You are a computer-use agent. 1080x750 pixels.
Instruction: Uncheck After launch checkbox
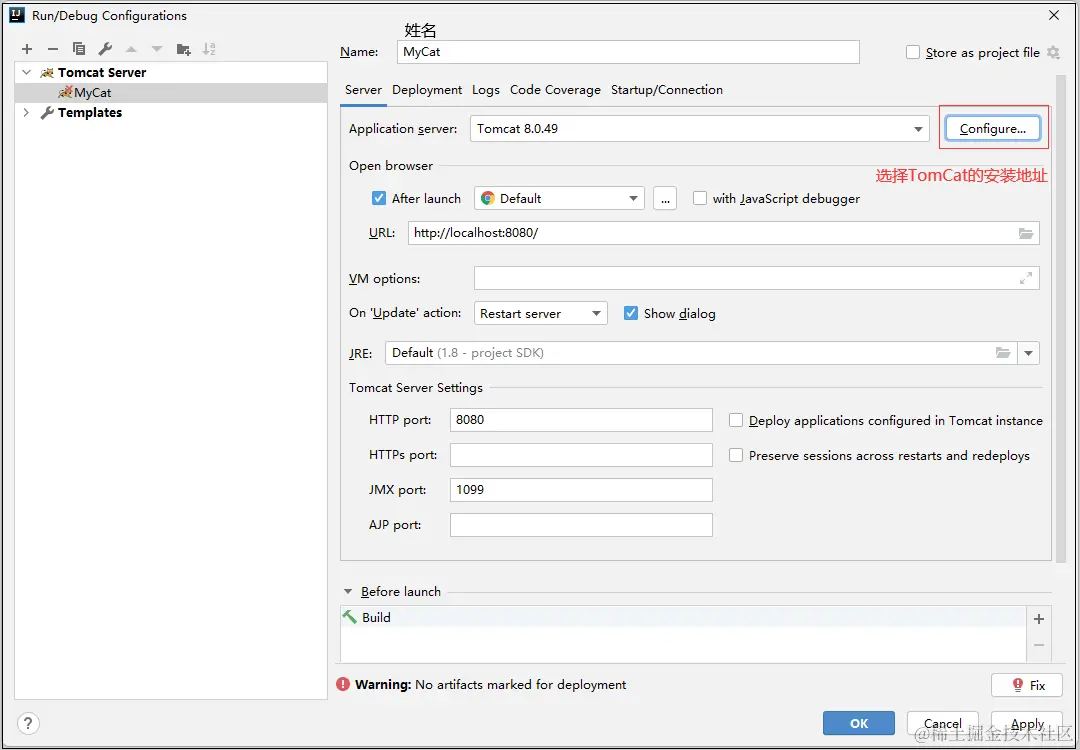point(379,198)
